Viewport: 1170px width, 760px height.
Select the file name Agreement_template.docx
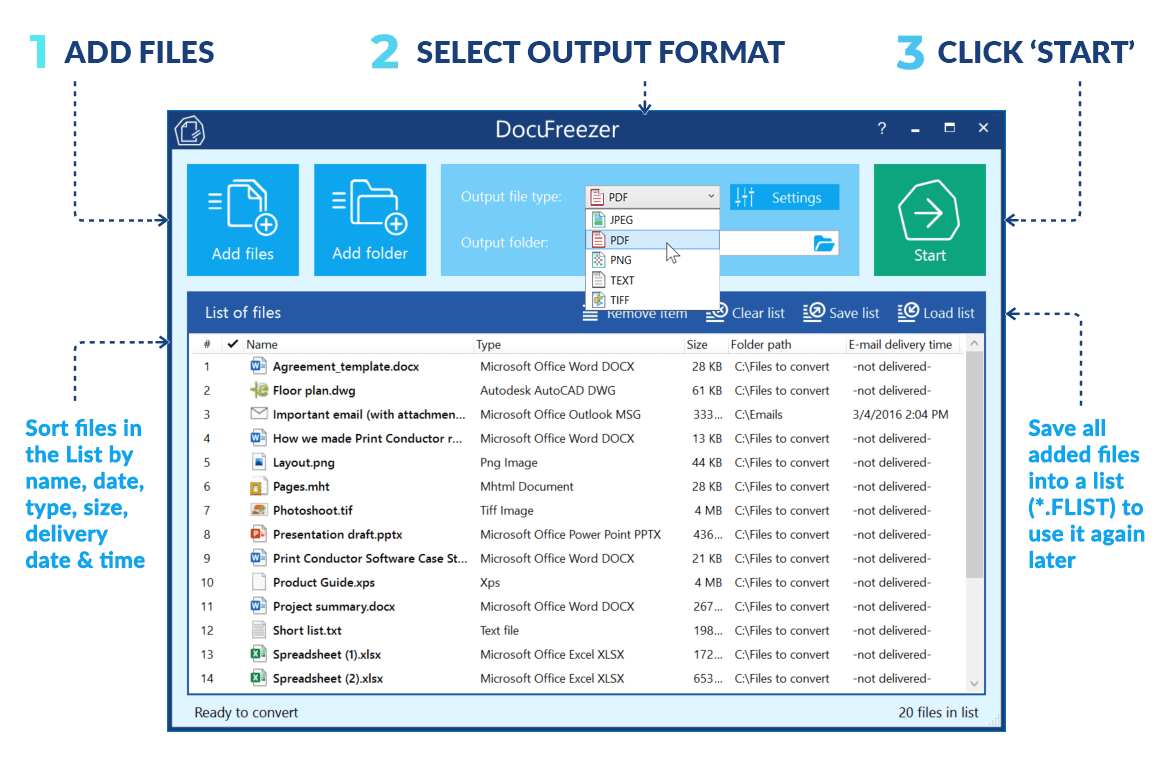[x=345, y=366]
